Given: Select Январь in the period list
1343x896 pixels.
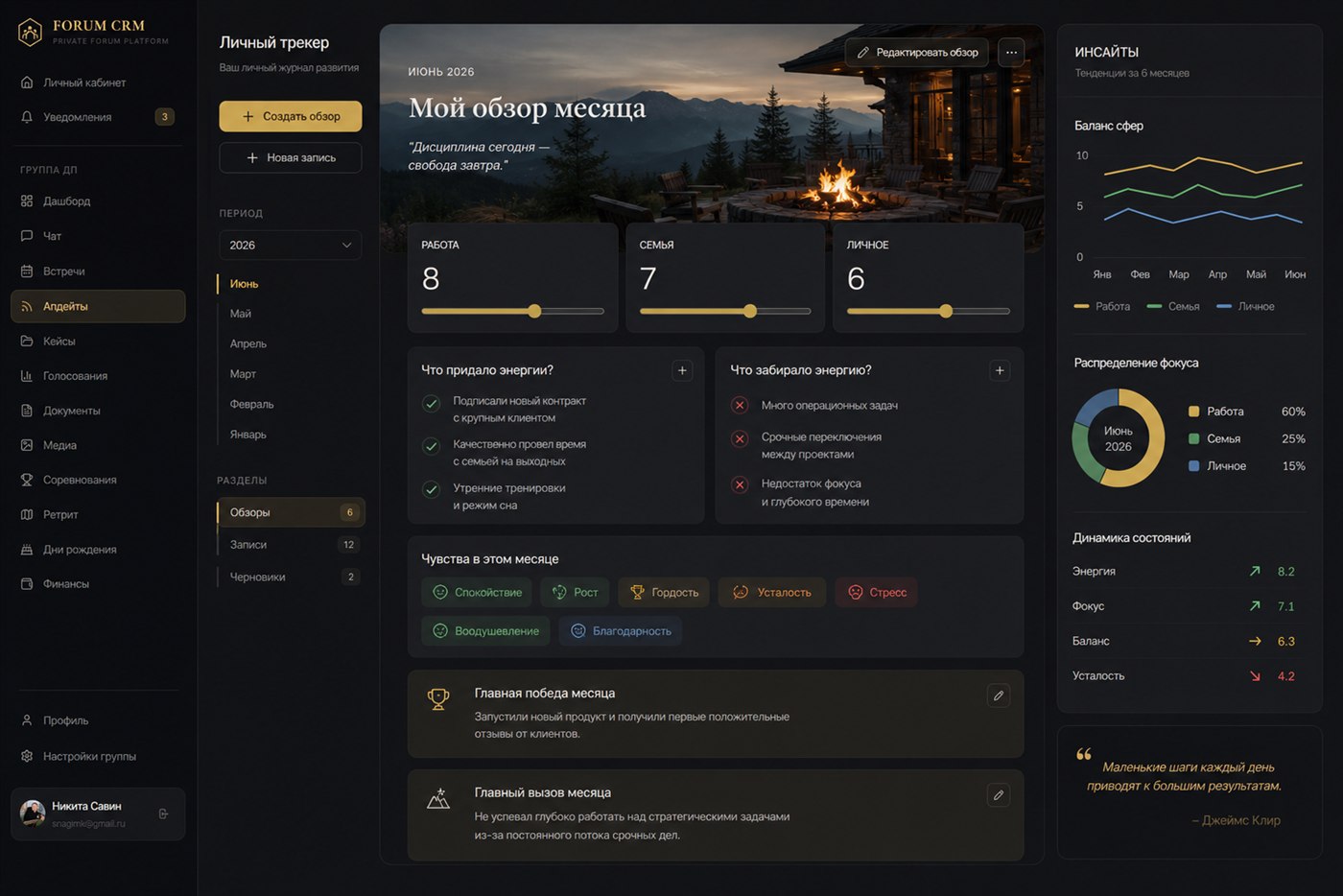Looking at the screenshot, I should click(248, 435).
